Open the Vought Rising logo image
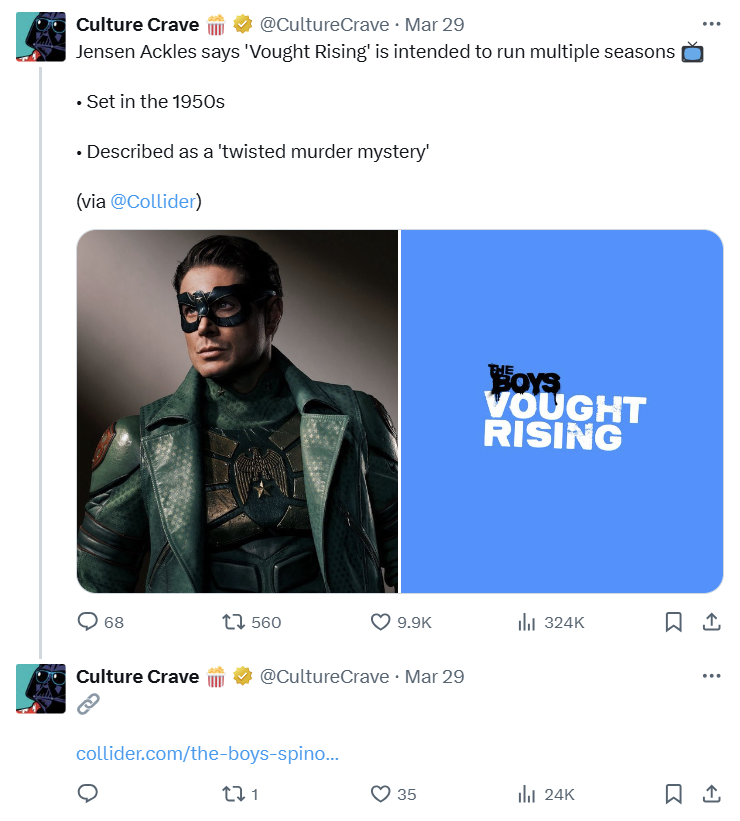Screen dimensions: 740x821 (562, 411)
